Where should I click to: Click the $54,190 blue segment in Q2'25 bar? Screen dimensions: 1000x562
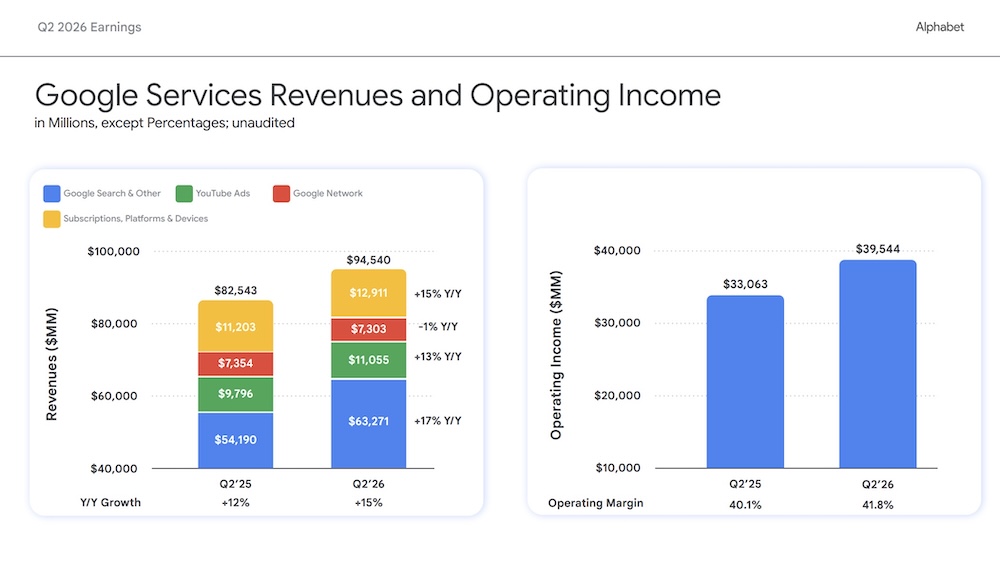click(235, 441)
